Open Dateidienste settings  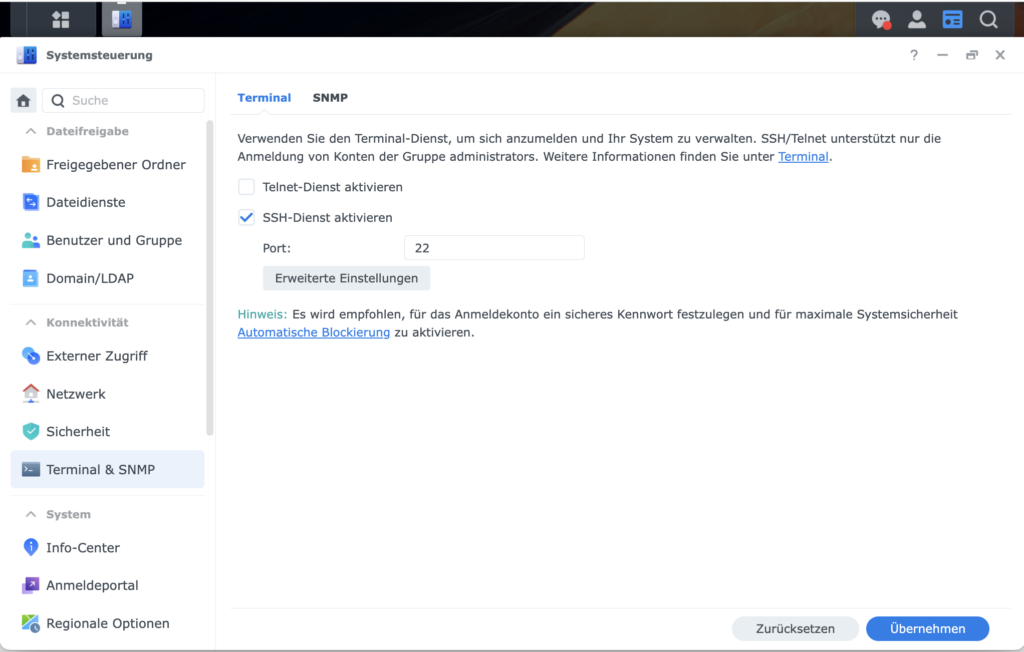[x=107, y=203]
